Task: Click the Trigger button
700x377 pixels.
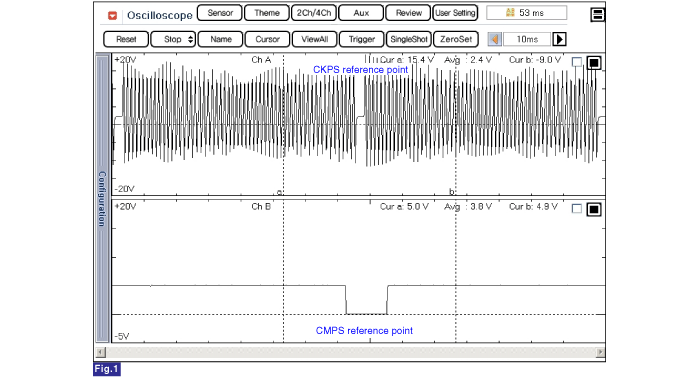Action: pos(362,39)
